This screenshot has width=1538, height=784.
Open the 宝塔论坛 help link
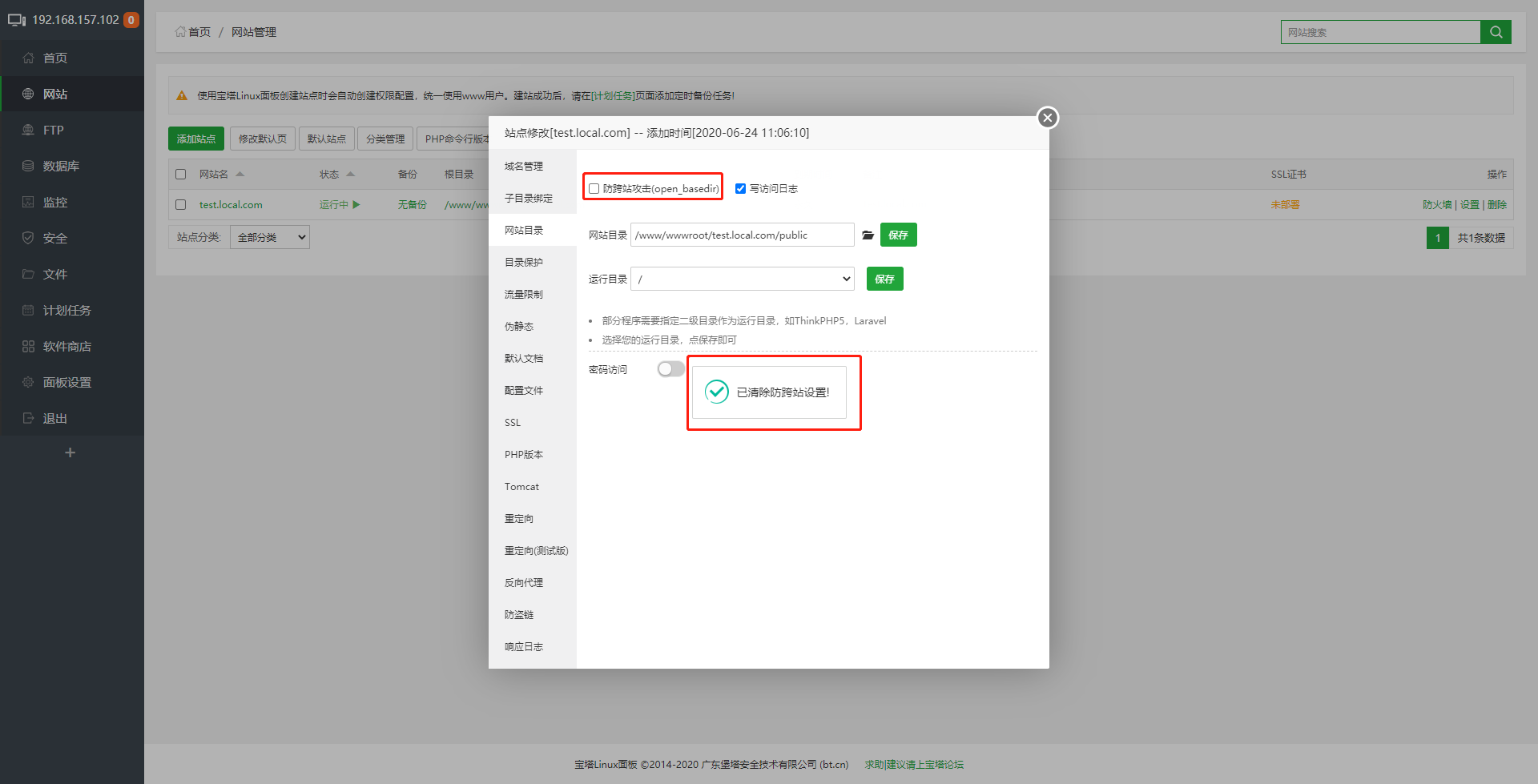(914, 764)
